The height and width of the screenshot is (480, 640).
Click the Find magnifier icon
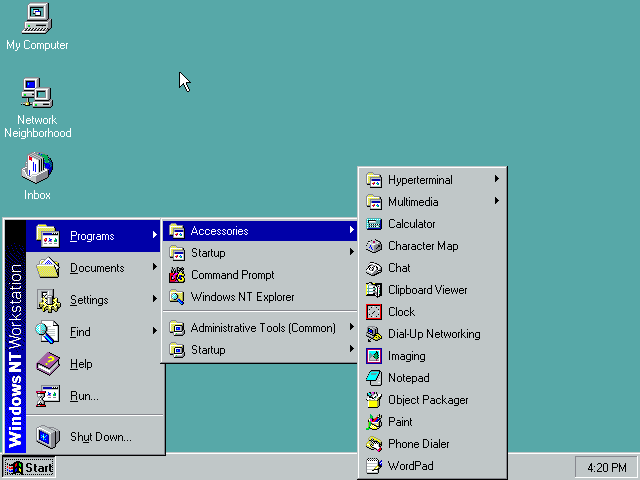pos(47,332)
